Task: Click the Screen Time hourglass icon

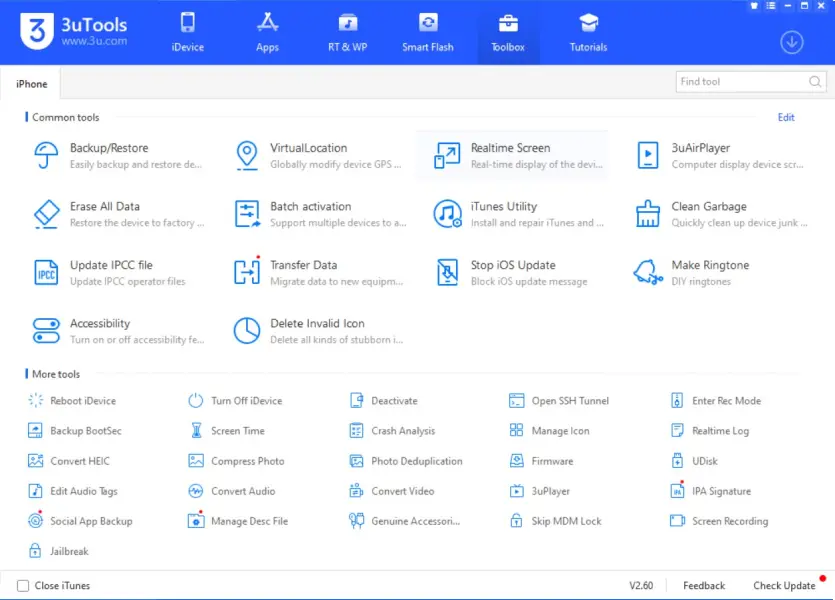Action: pos(197,430)
